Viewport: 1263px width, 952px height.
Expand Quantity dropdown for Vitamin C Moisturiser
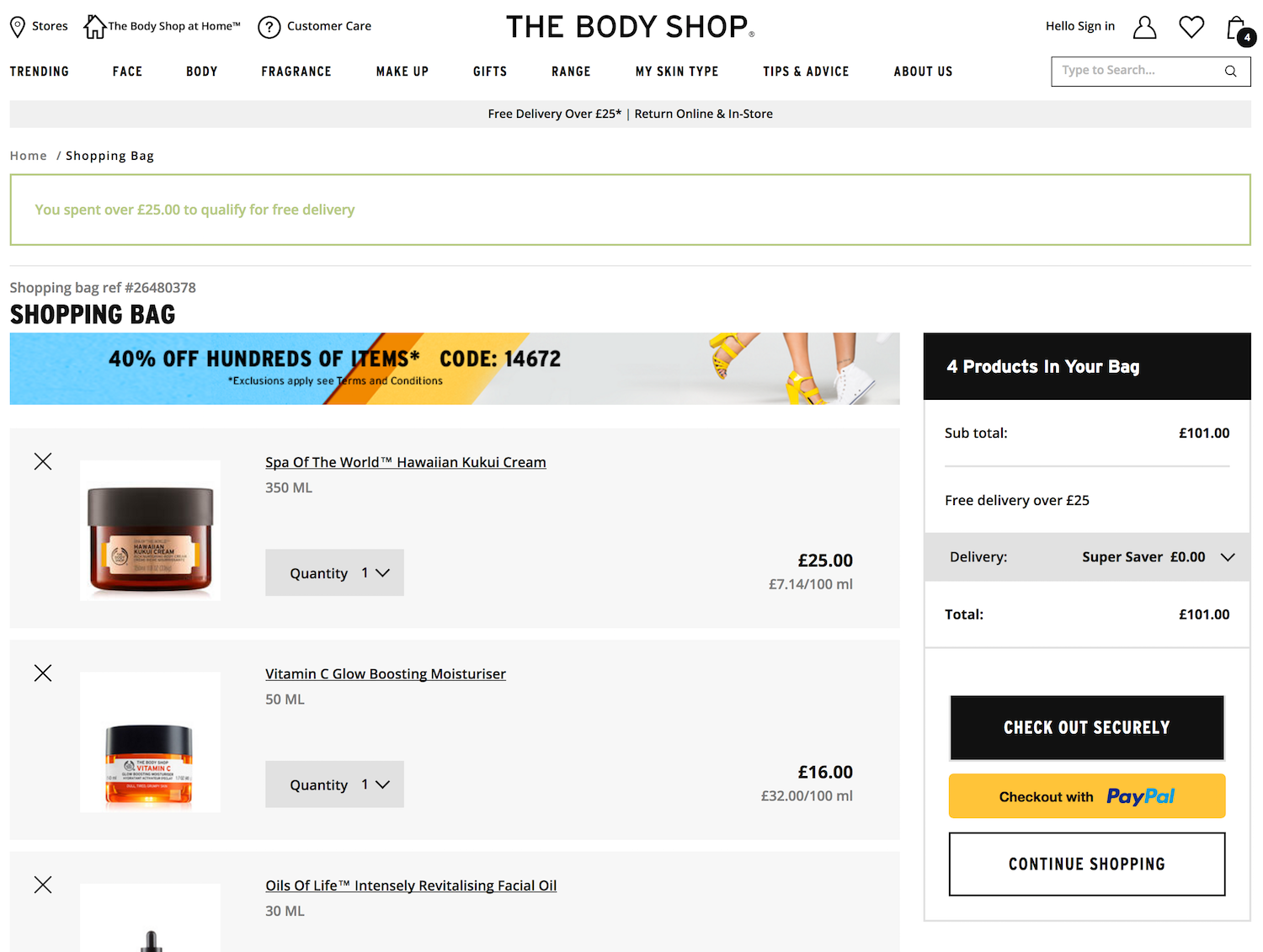[334, 784]
